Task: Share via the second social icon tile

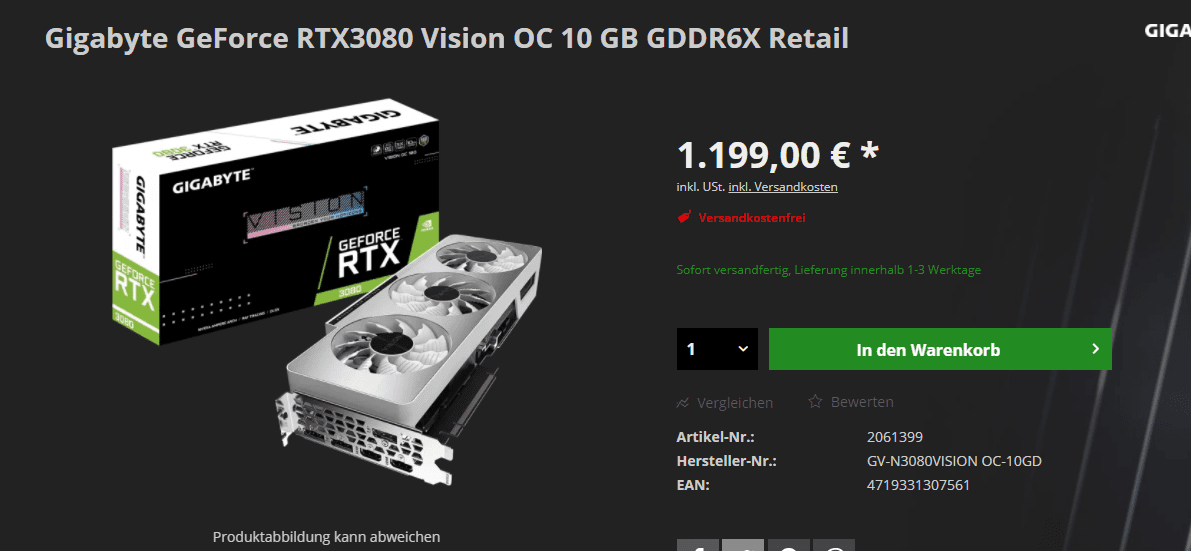Action: [743, 545]
